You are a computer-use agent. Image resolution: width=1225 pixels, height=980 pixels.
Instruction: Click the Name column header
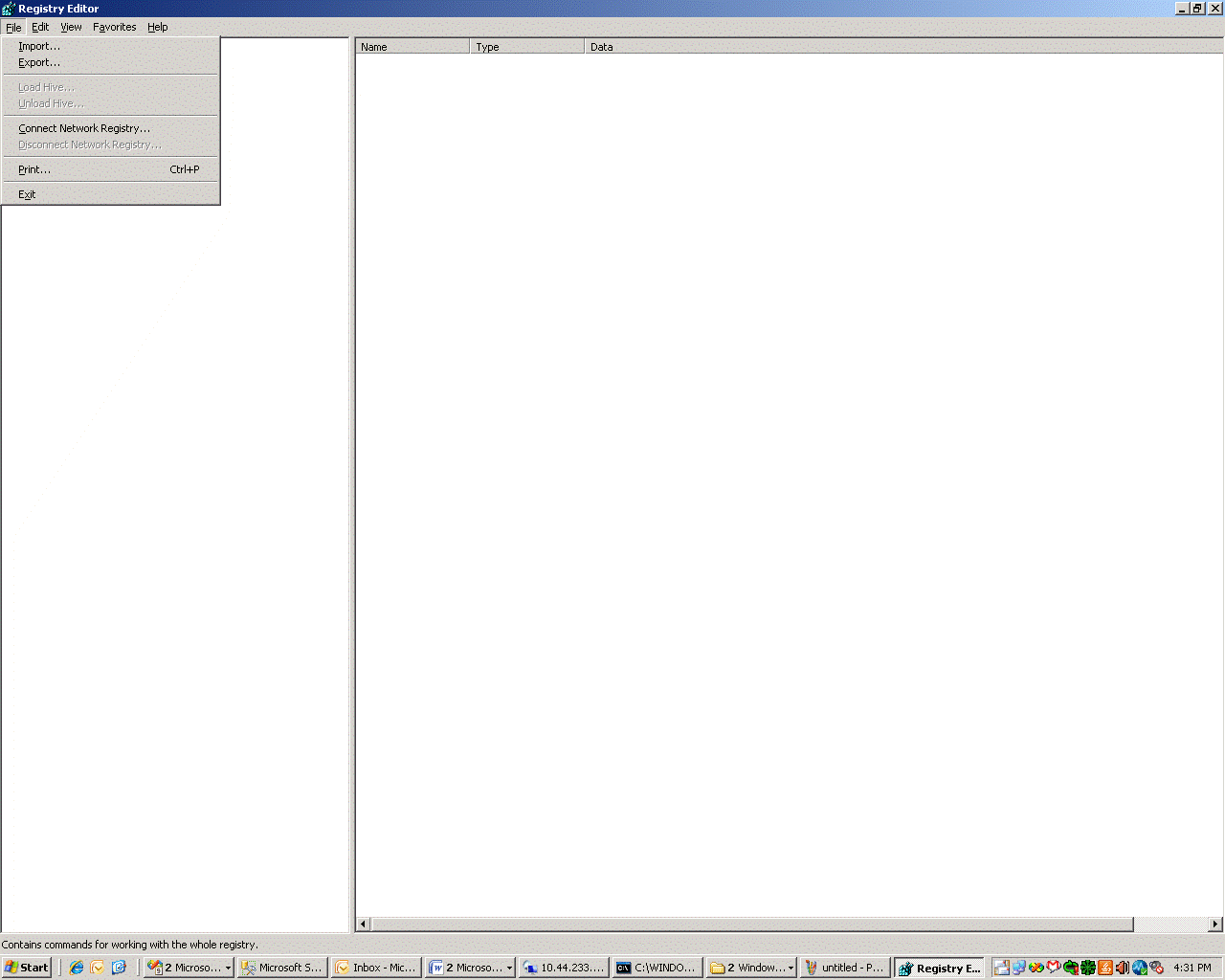tap(412, 47)
